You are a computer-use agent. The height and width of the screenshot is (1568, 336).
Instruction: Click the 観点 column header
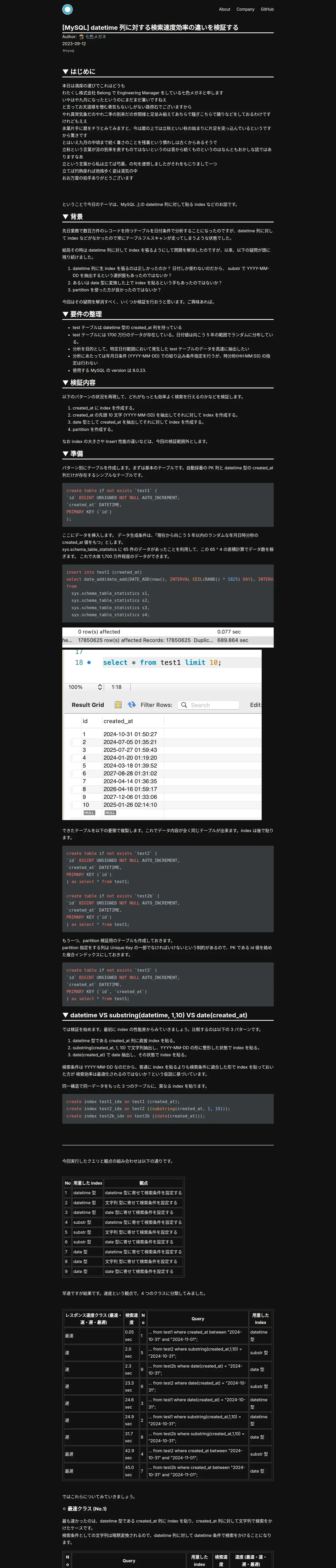click(x=143, y=1183)
